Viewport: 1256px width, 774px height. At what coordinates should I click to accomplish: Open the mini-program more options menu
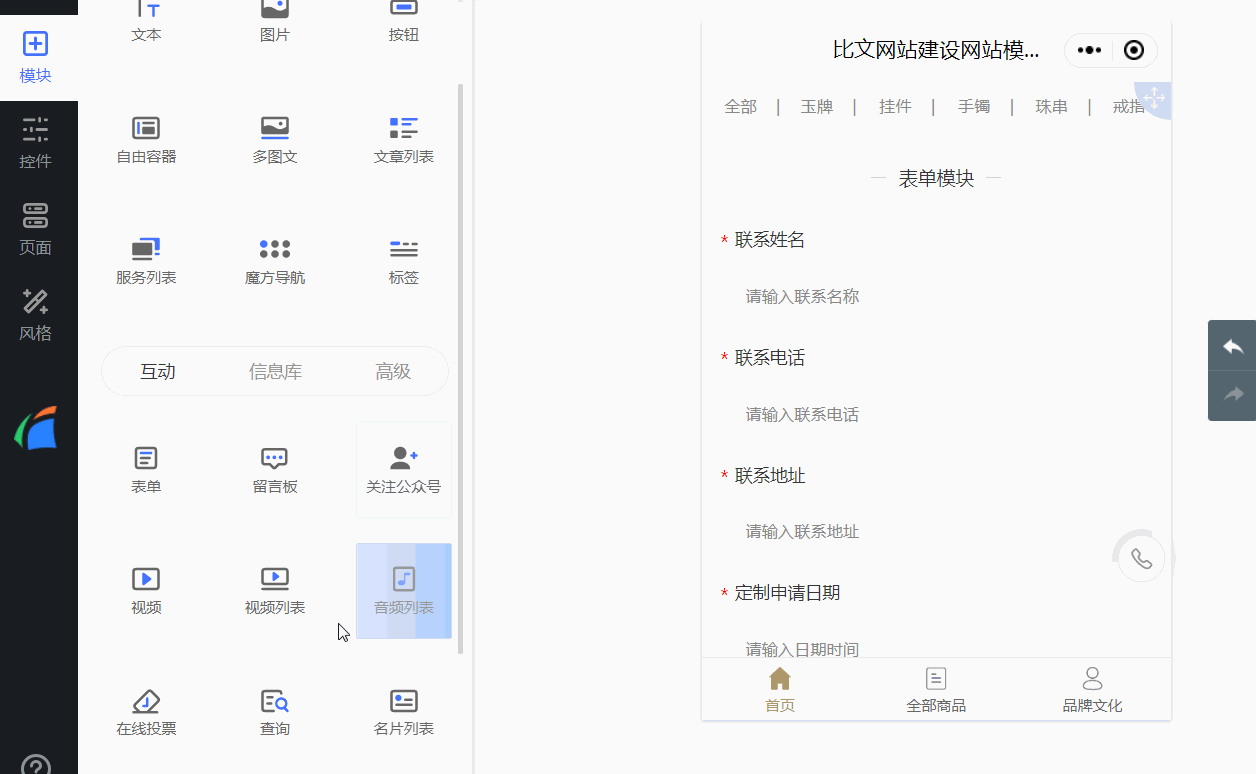[x=1088, y=49]
